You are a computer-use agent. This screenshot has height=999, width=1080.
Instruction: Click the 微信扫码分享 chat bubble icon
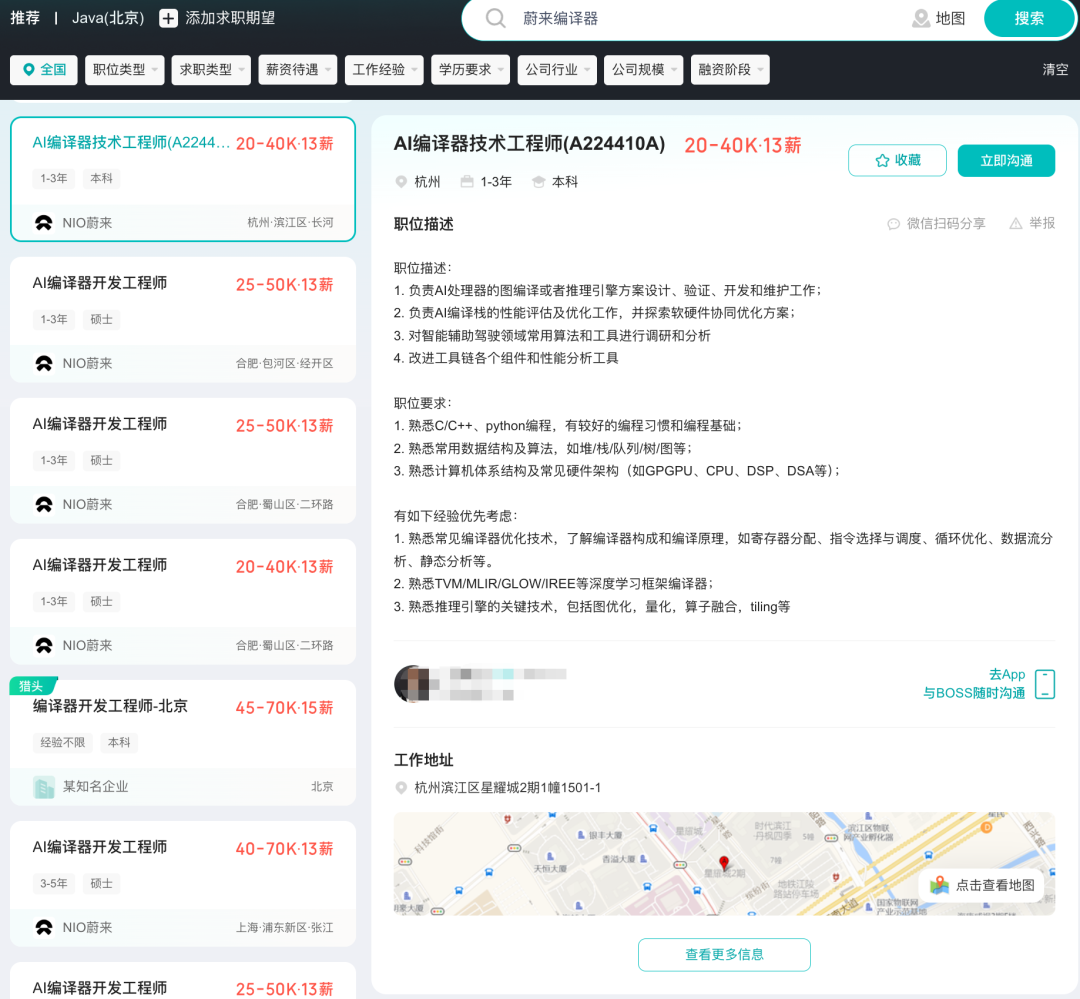[893, 224]
